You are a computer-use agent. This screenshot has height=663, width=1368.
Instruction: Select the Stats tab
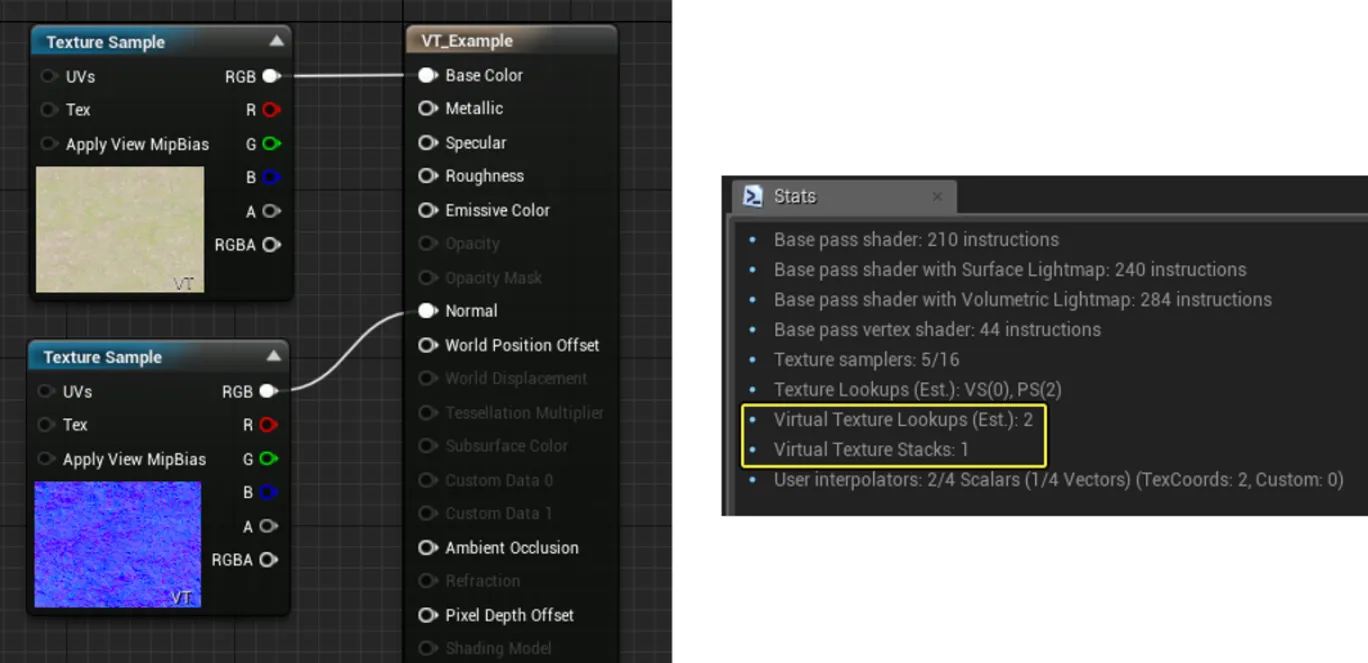point(795,196)
